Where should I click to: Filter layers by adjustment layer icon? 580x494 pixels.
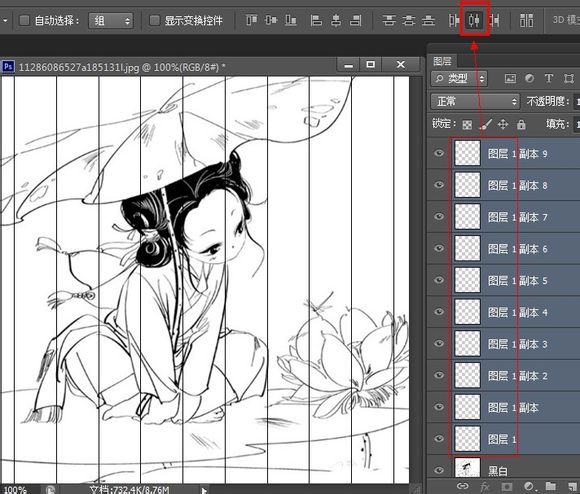click(x=529, y=78)
